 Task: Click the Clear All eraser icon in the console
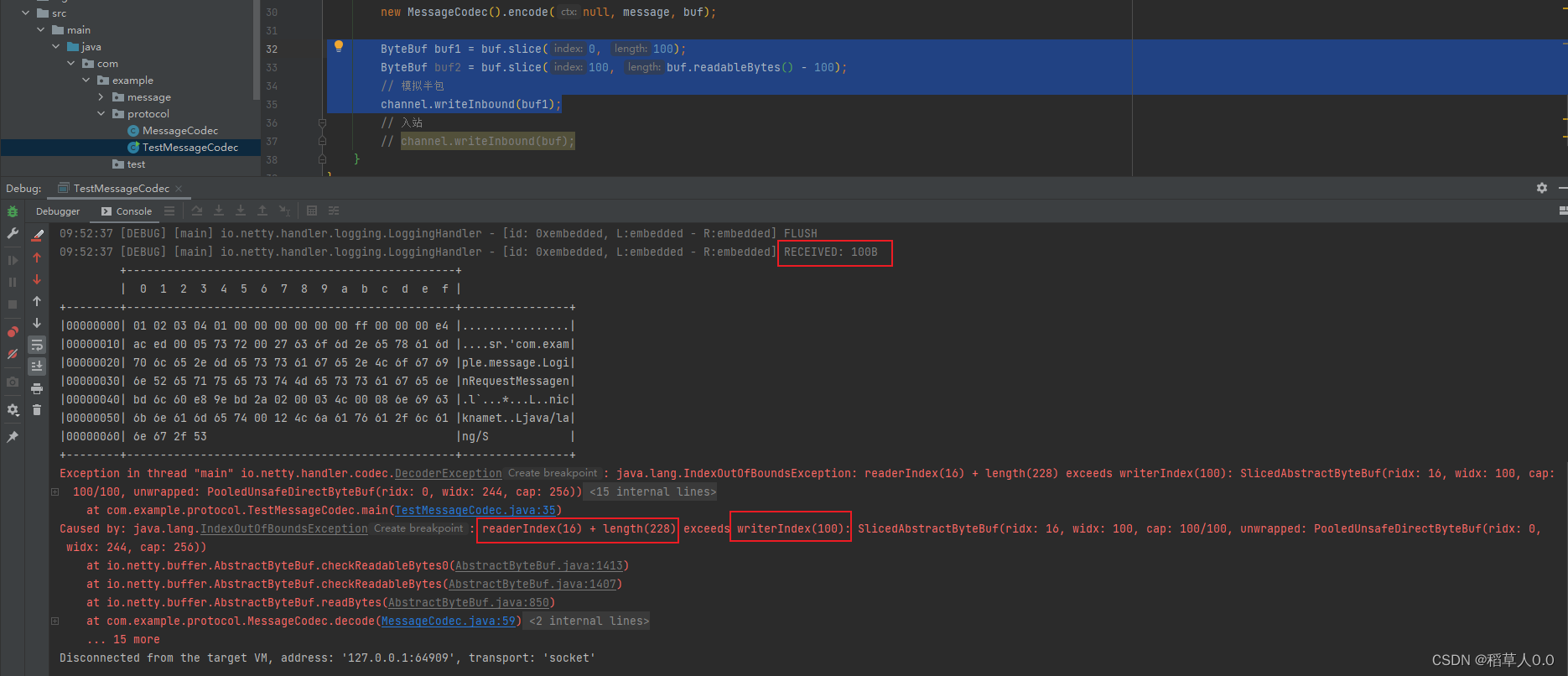(37, 235)
